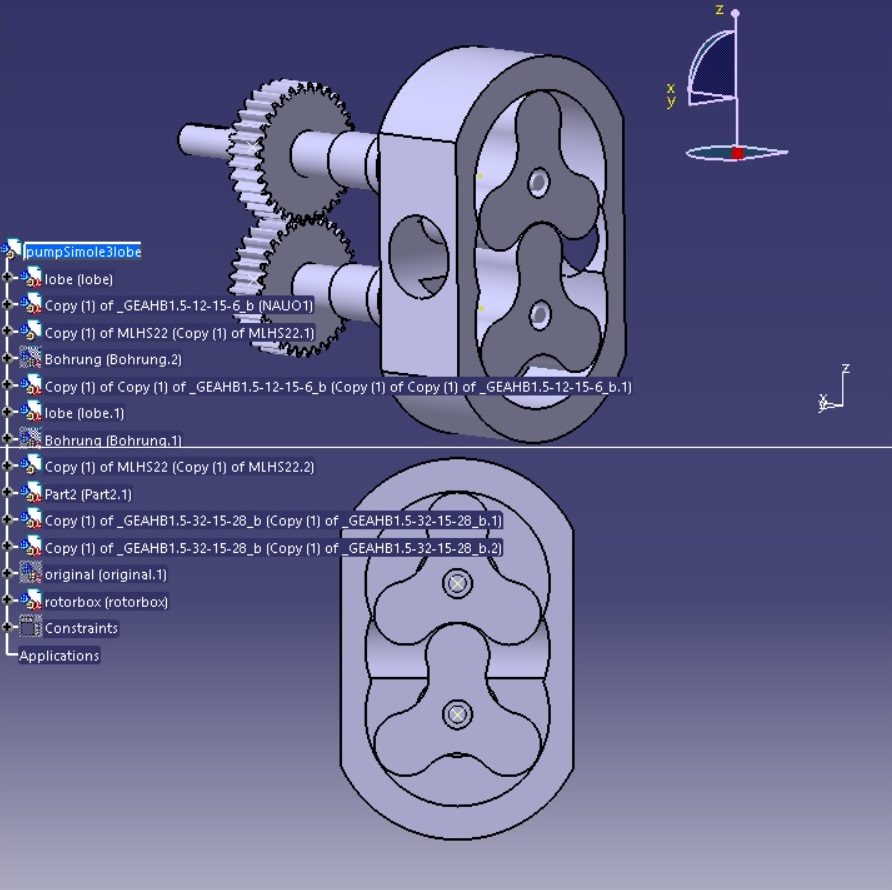Click the original (original.1) node icon

pyautogui.click(x=31, y=572)
